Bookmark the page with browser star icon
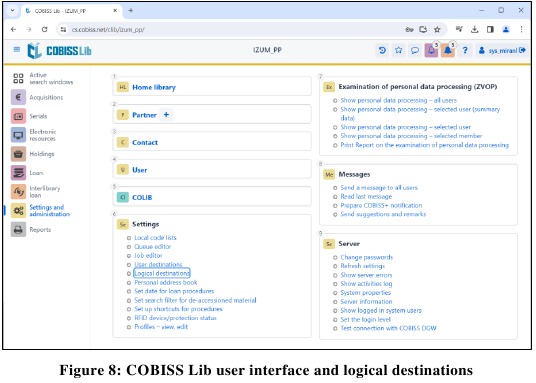The image size is (536, 383). point(437,30)
